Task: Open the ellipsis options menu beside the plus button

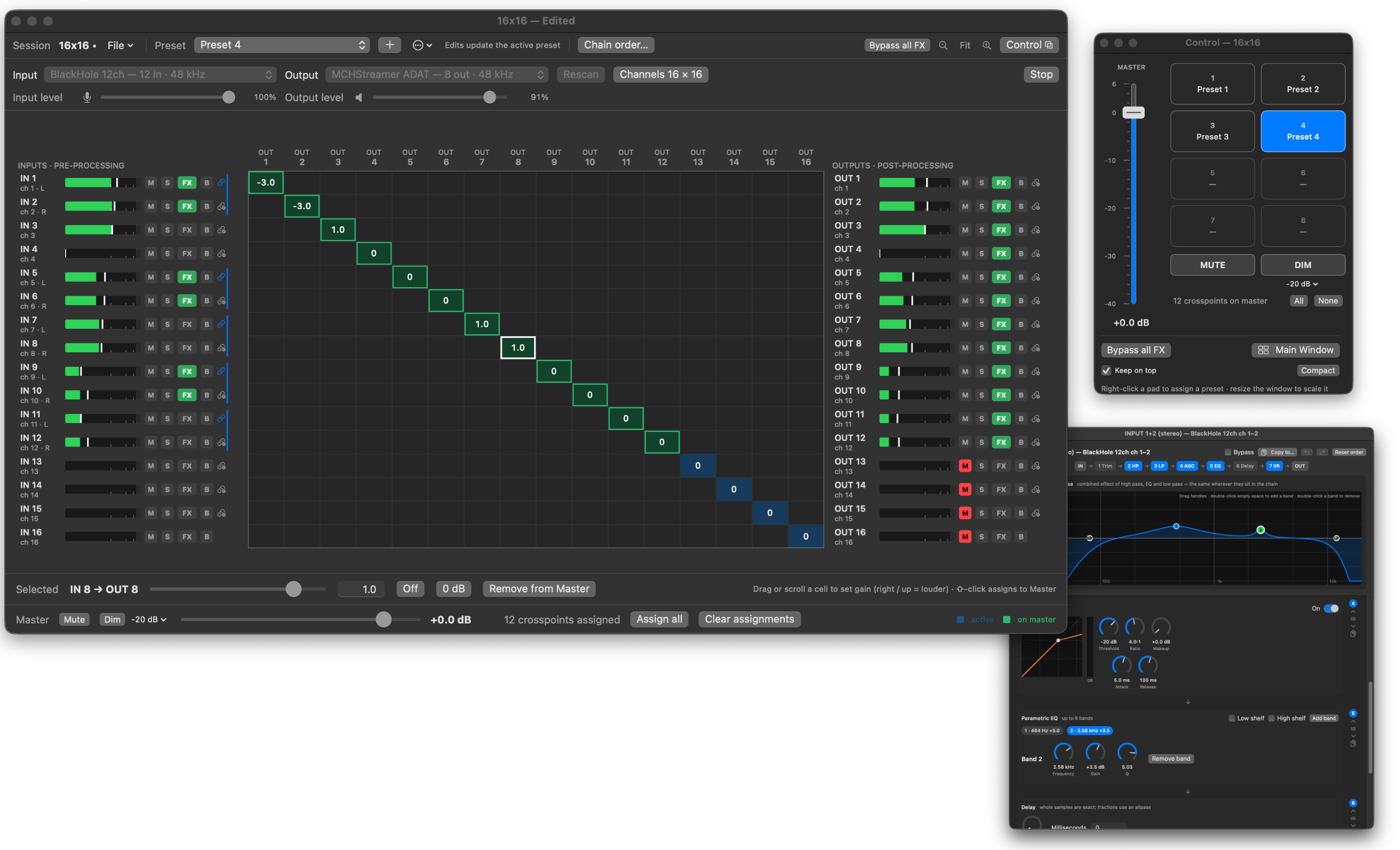Action: pyautogui.click(x=422, y=45)
